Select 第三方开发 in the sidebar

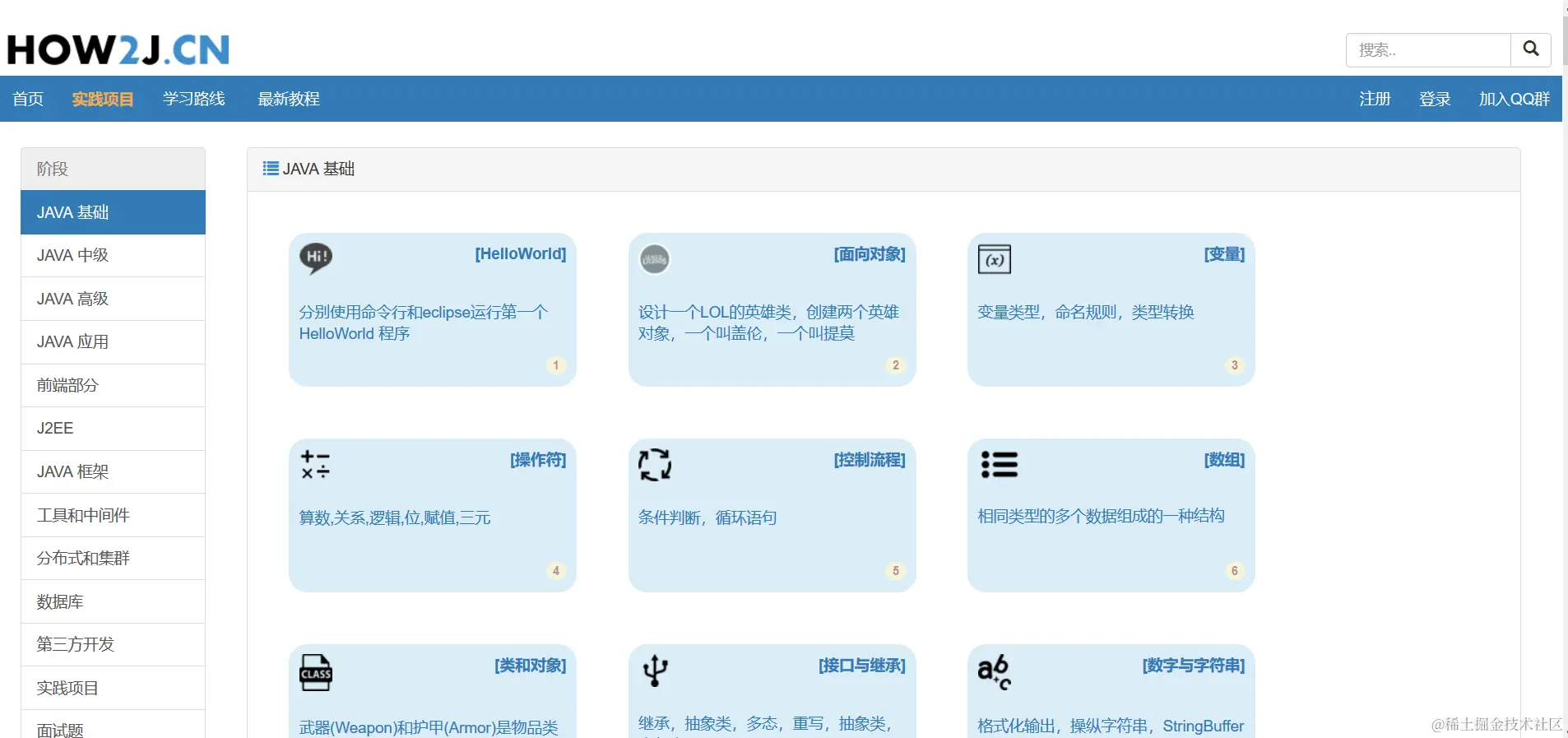click(113, 644)
